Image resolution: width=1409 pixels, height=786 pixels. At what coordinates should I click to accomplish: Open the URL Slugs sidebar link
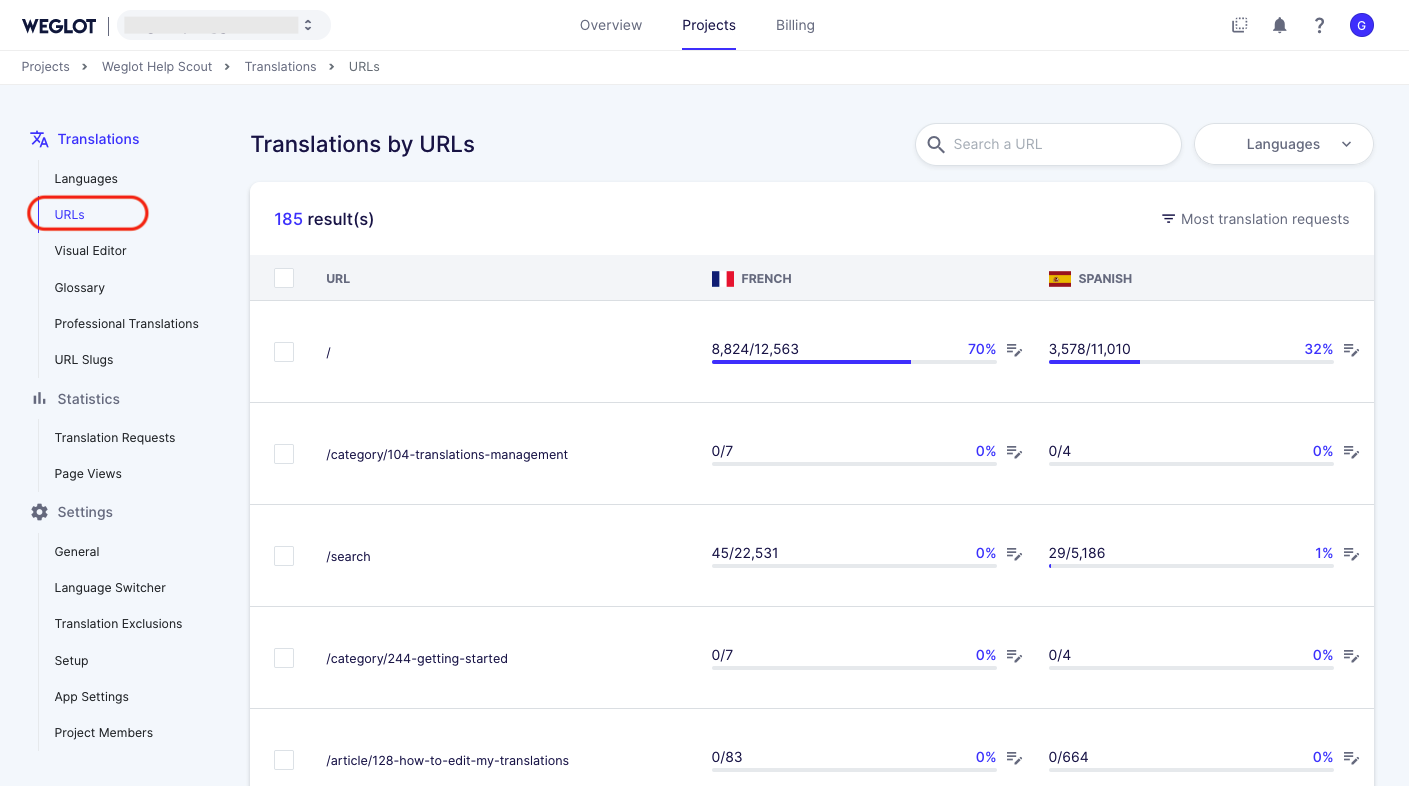tap(83, 359)
